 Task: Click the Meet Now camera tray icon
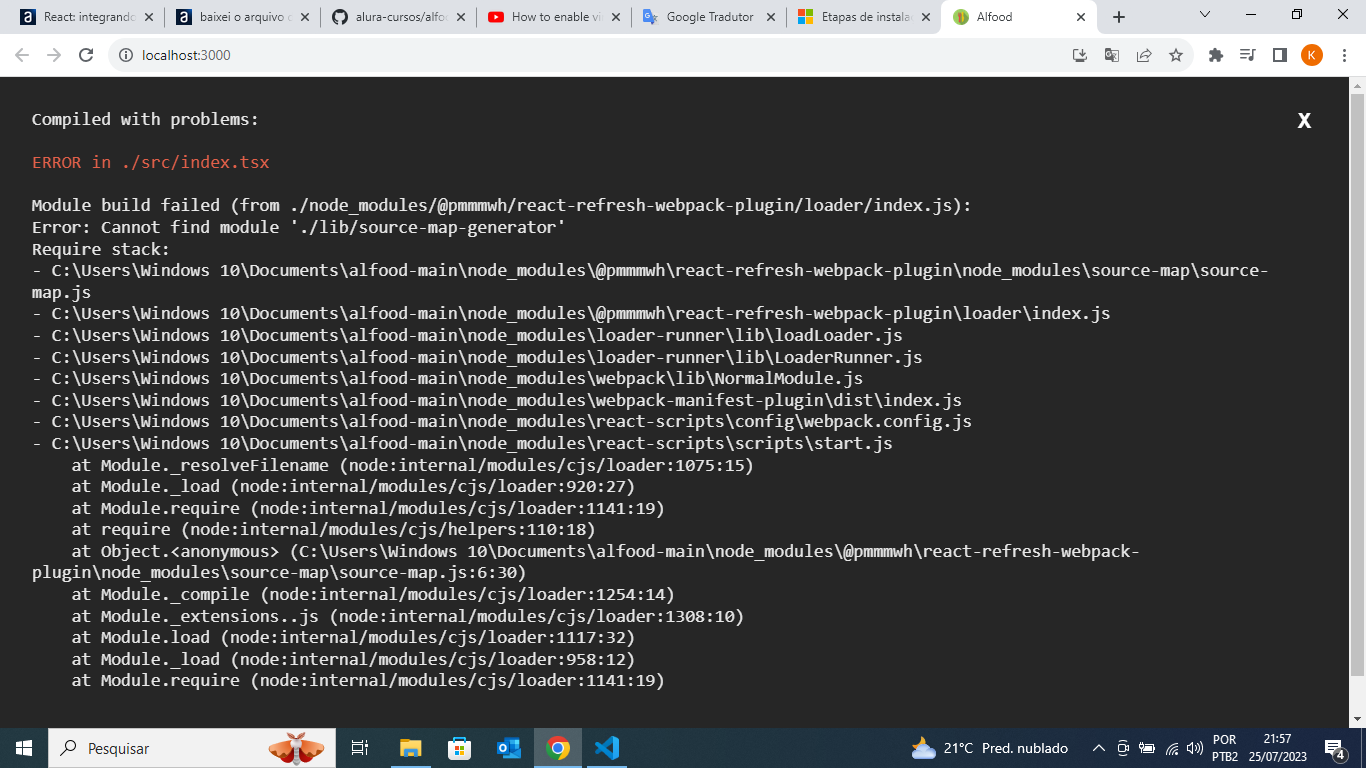tap(1123, 748)
